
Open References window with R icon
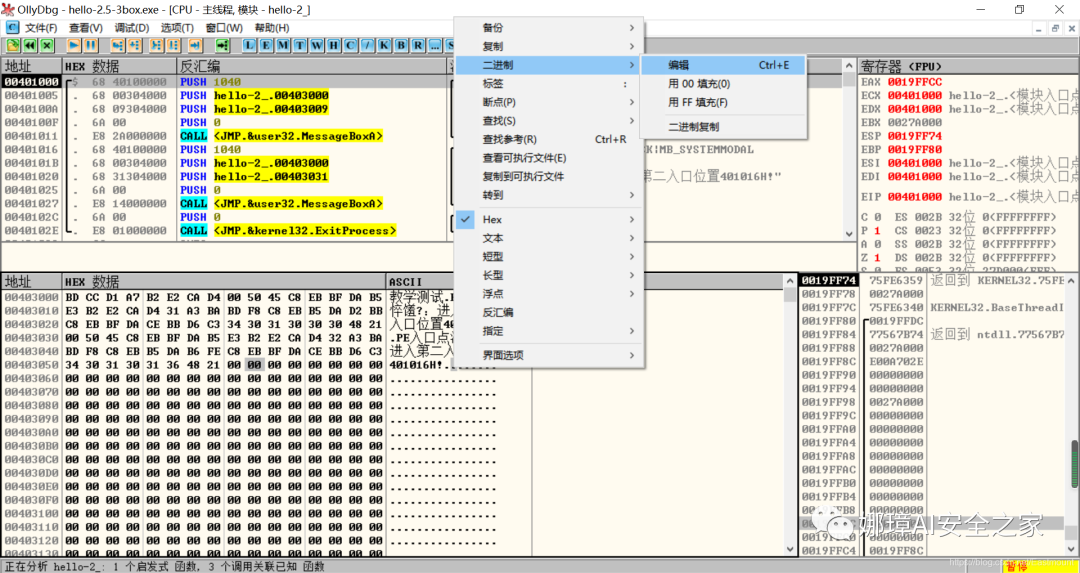(418, 45)
